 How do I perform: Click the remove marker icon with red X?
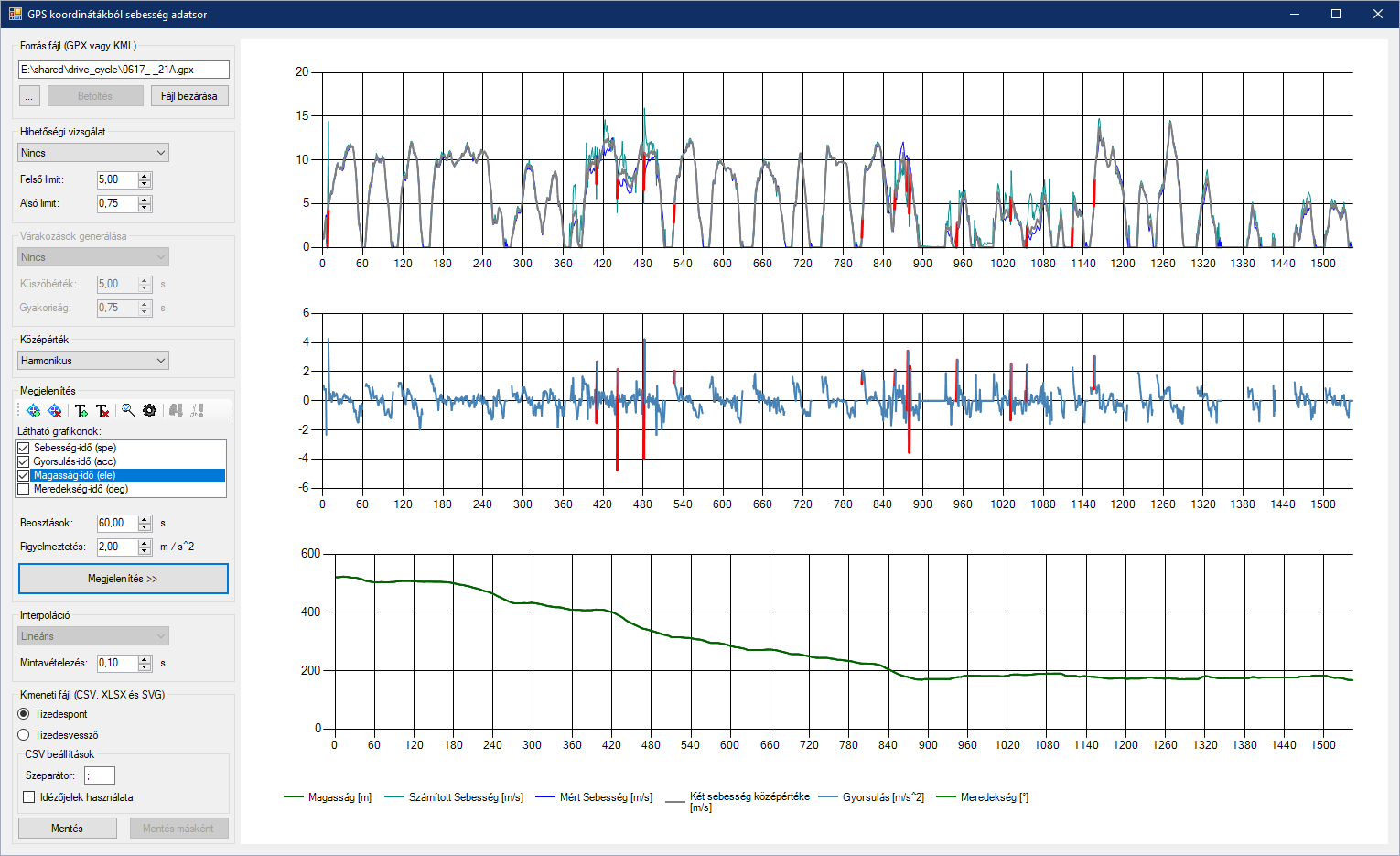point(55,411)
